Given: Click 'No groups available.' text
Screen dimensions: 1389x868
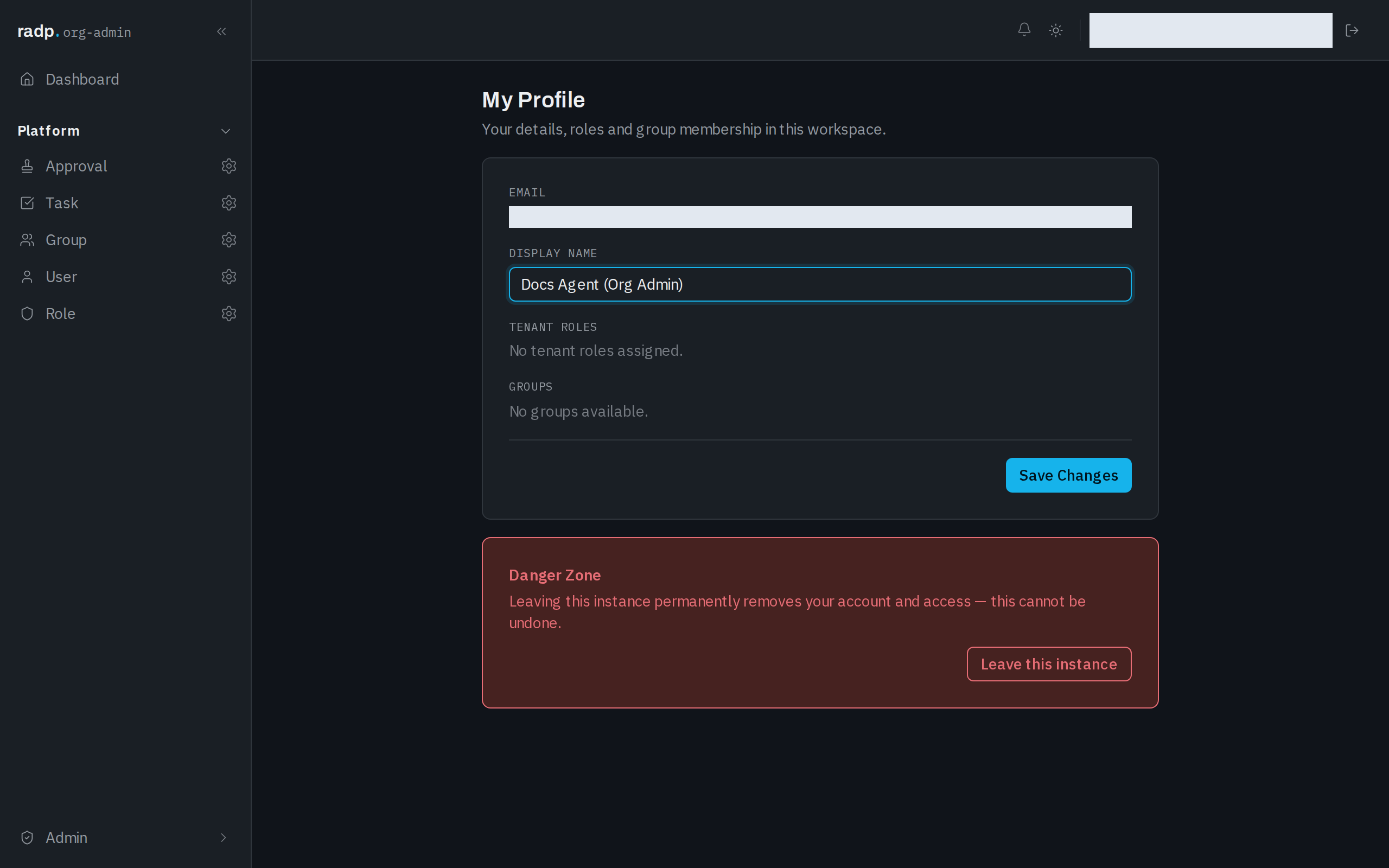Looking at the screenshot, I should point(578,412).
